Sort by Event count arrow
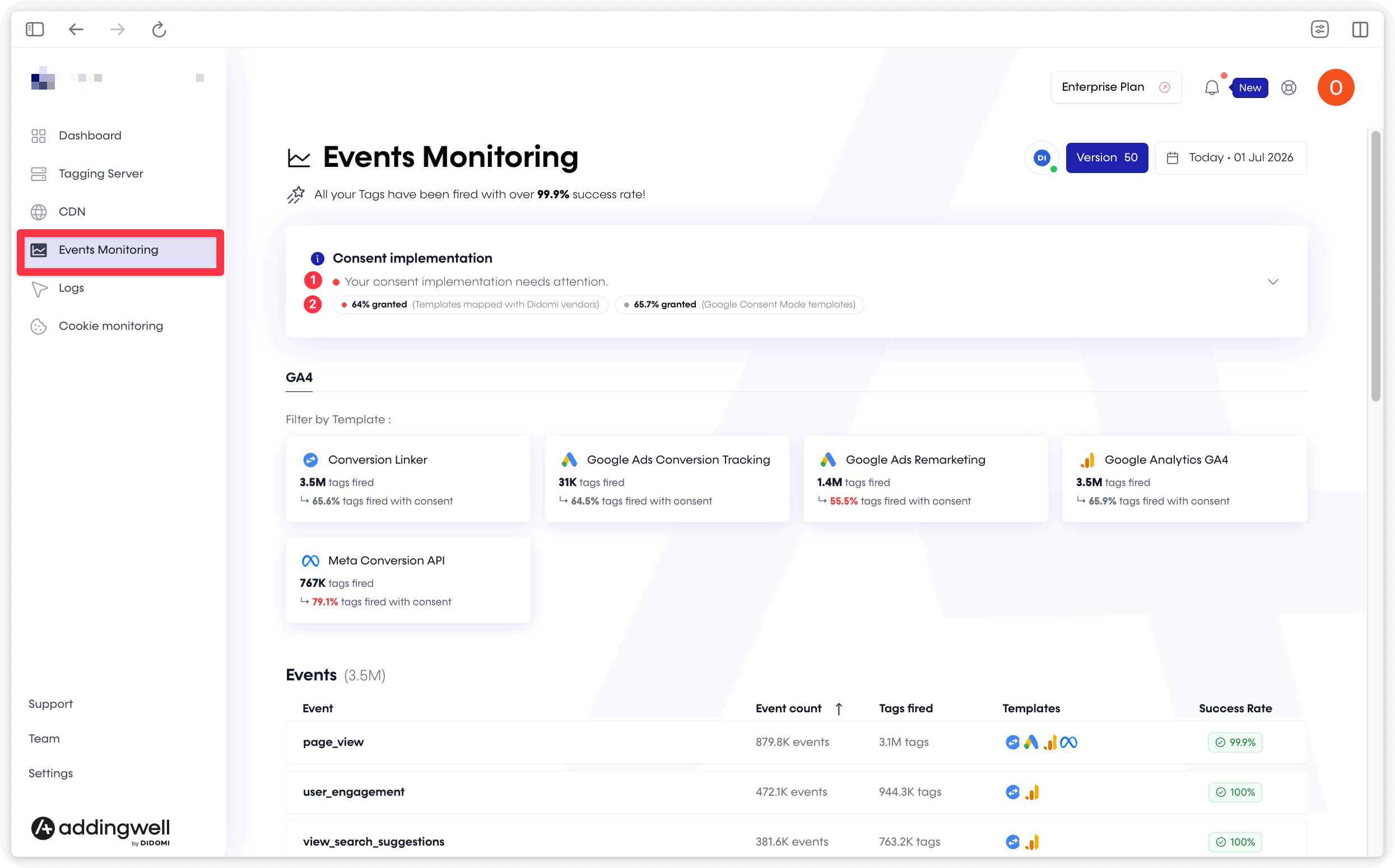Screen dimensions: 1395x868 (x=839, y=708)
